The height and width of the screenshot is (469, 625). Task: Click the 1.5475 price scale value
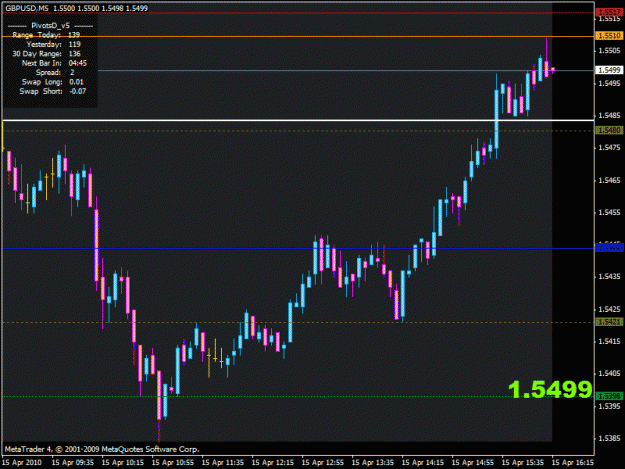[x=610, y=147]
